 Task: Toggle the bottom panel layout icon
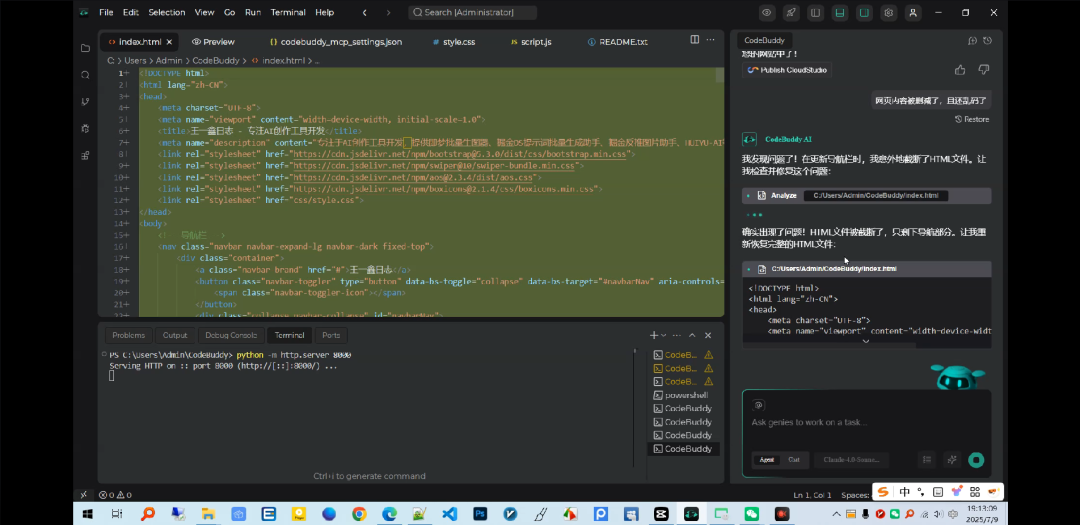pyautogui.click(x=840, y=12)
